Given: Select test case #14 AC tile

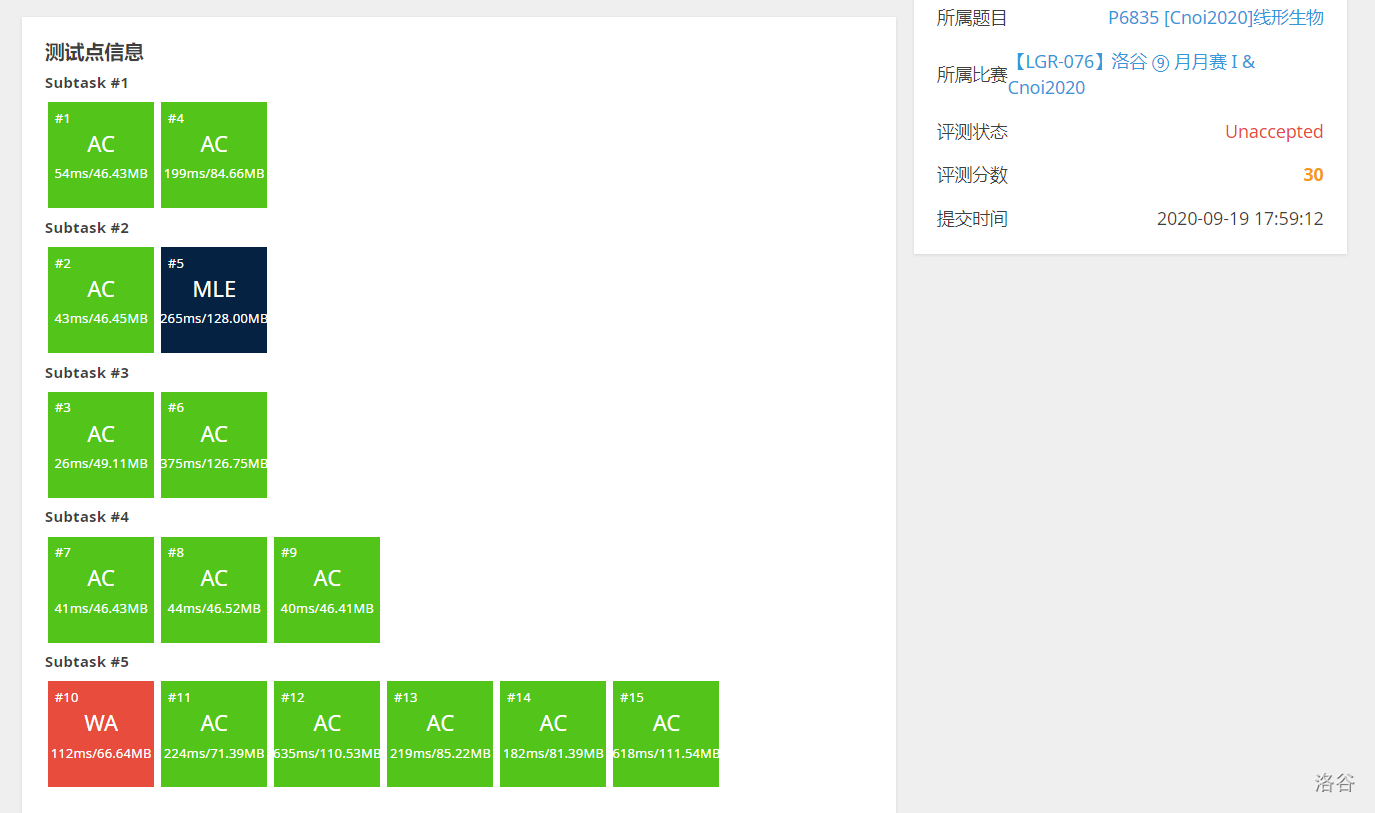Looking at the screenshot, I should [553, 734].
